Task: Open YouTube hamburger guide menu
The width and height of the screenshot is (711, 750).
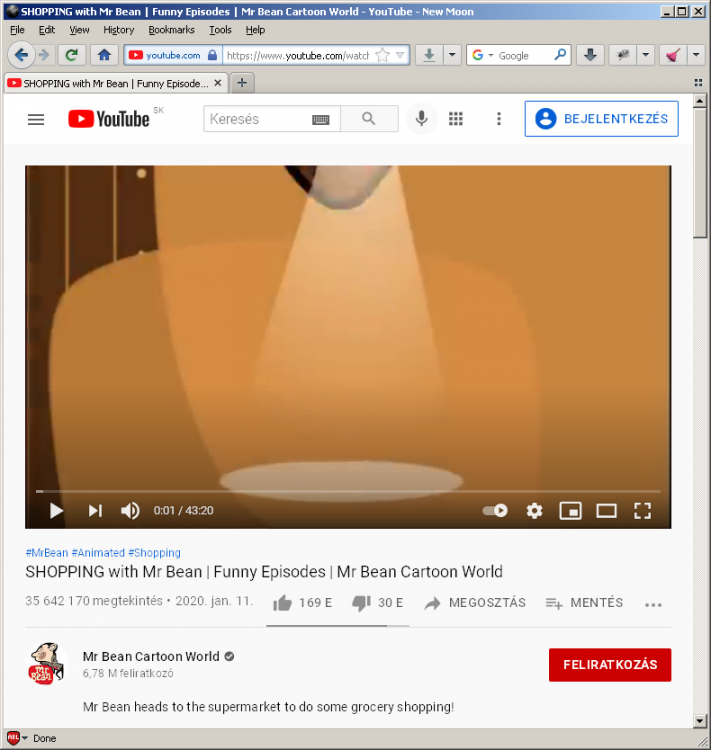Action: (x=36, y=119)
